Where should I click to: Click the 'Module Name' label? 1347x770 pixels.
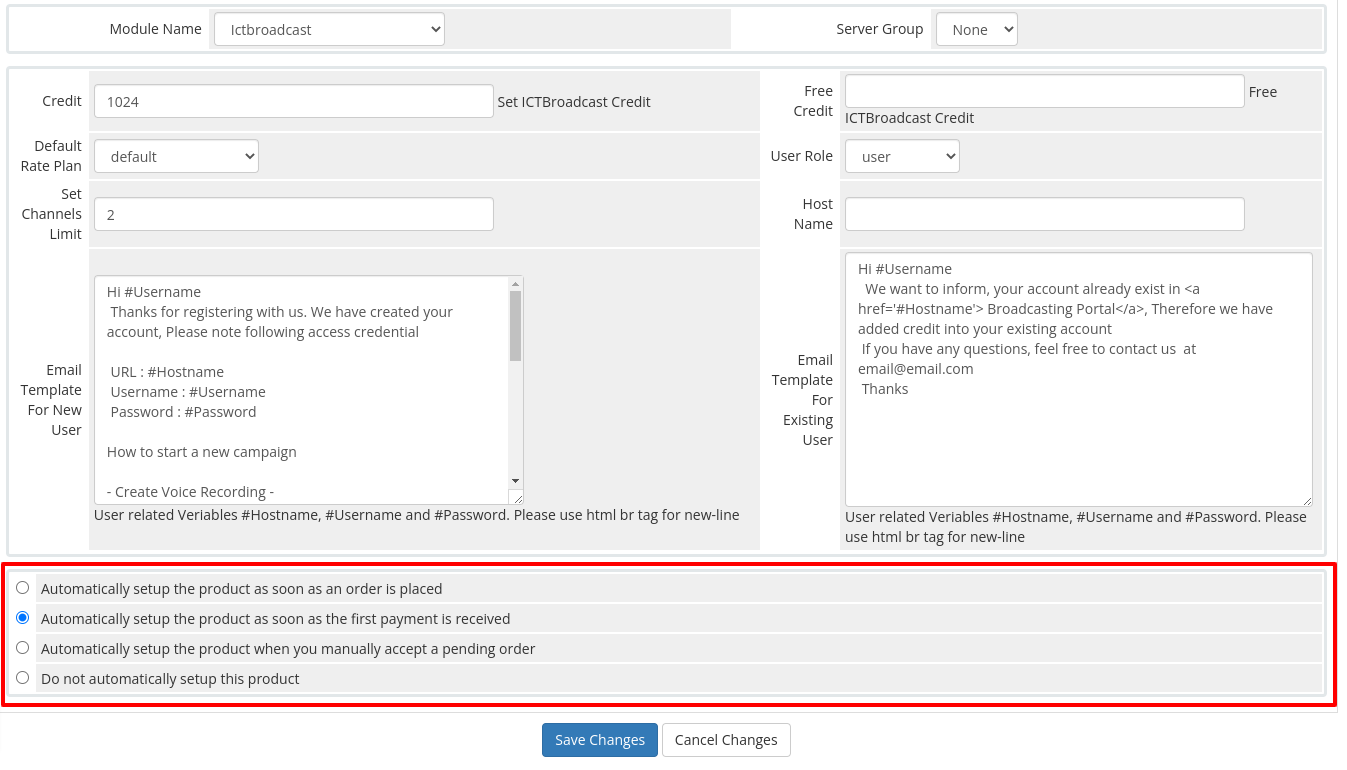point(156,29)
